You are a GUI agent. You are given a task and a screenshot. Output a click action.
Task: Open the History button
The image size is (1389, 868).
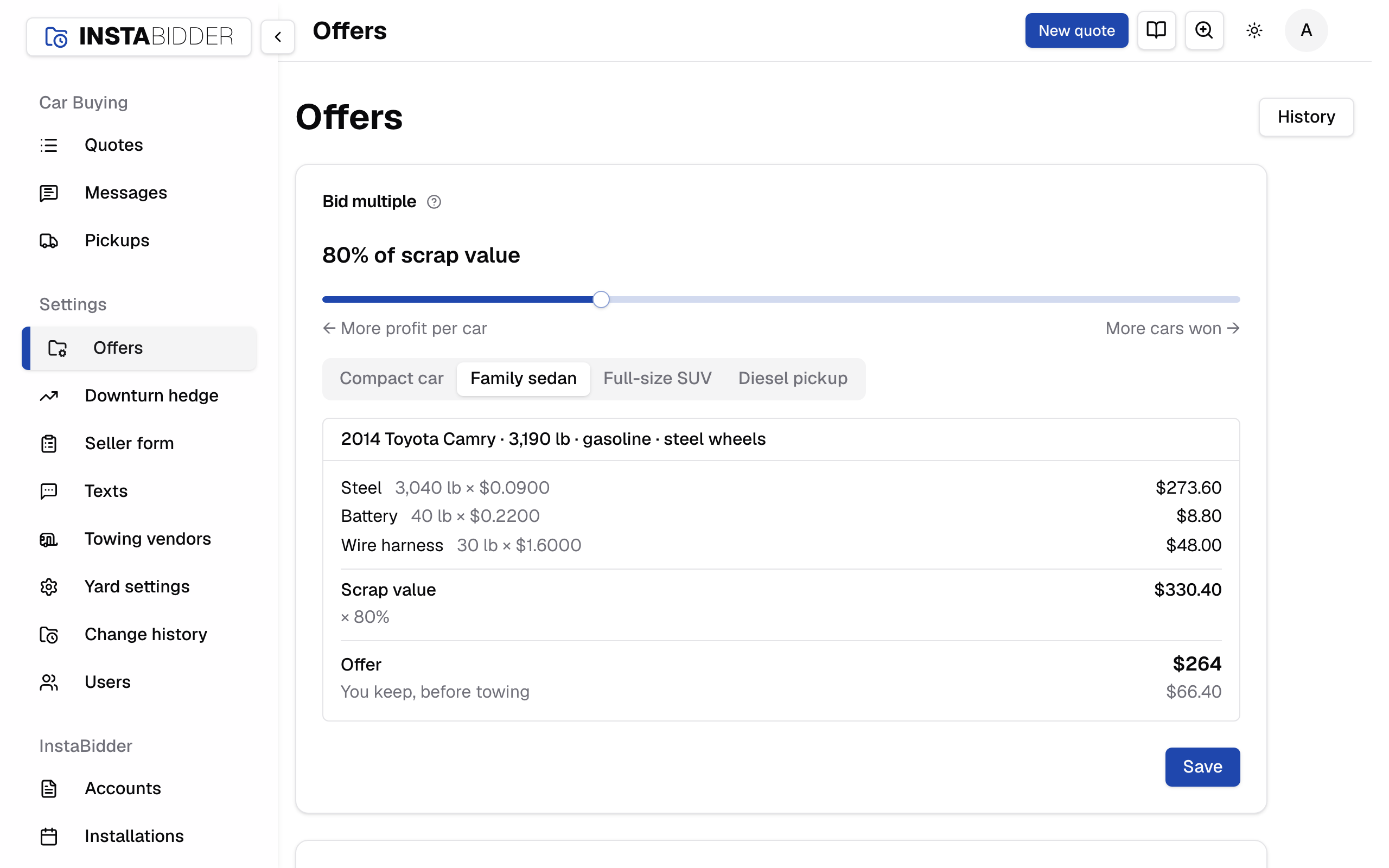(1306, 117)
